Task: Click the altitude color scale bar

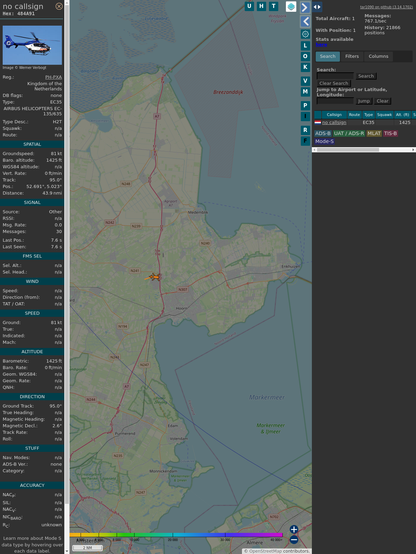Action: point(176,535)
